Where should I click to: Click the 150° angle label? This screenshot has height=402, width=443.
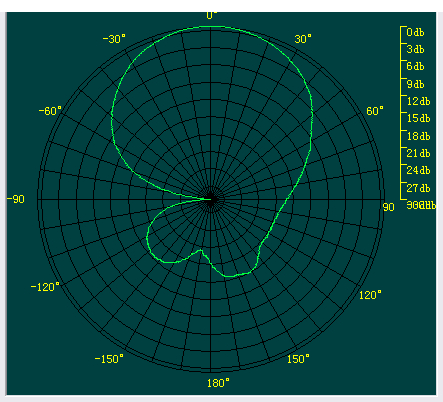(x=298, y=359)
